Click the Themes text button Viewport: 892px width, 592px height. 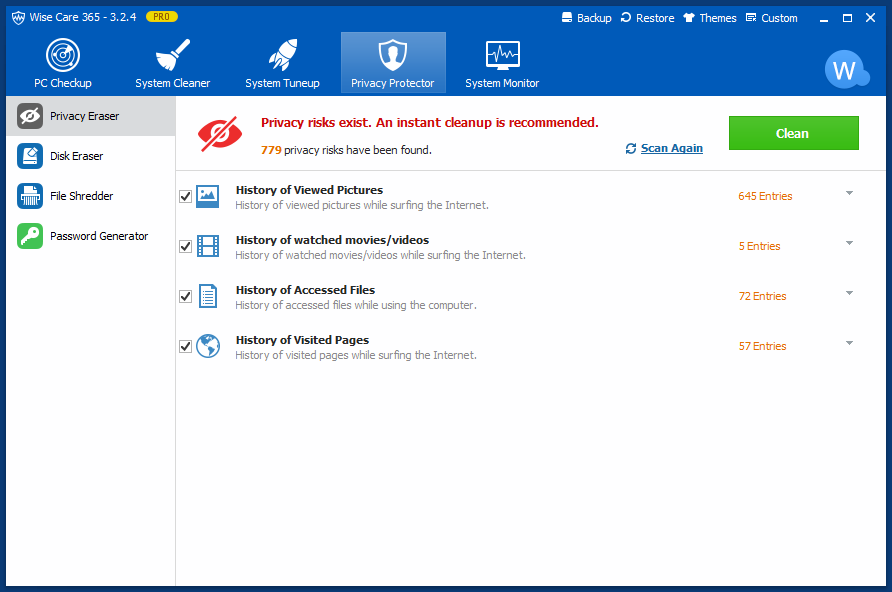[x=718, y=18]
